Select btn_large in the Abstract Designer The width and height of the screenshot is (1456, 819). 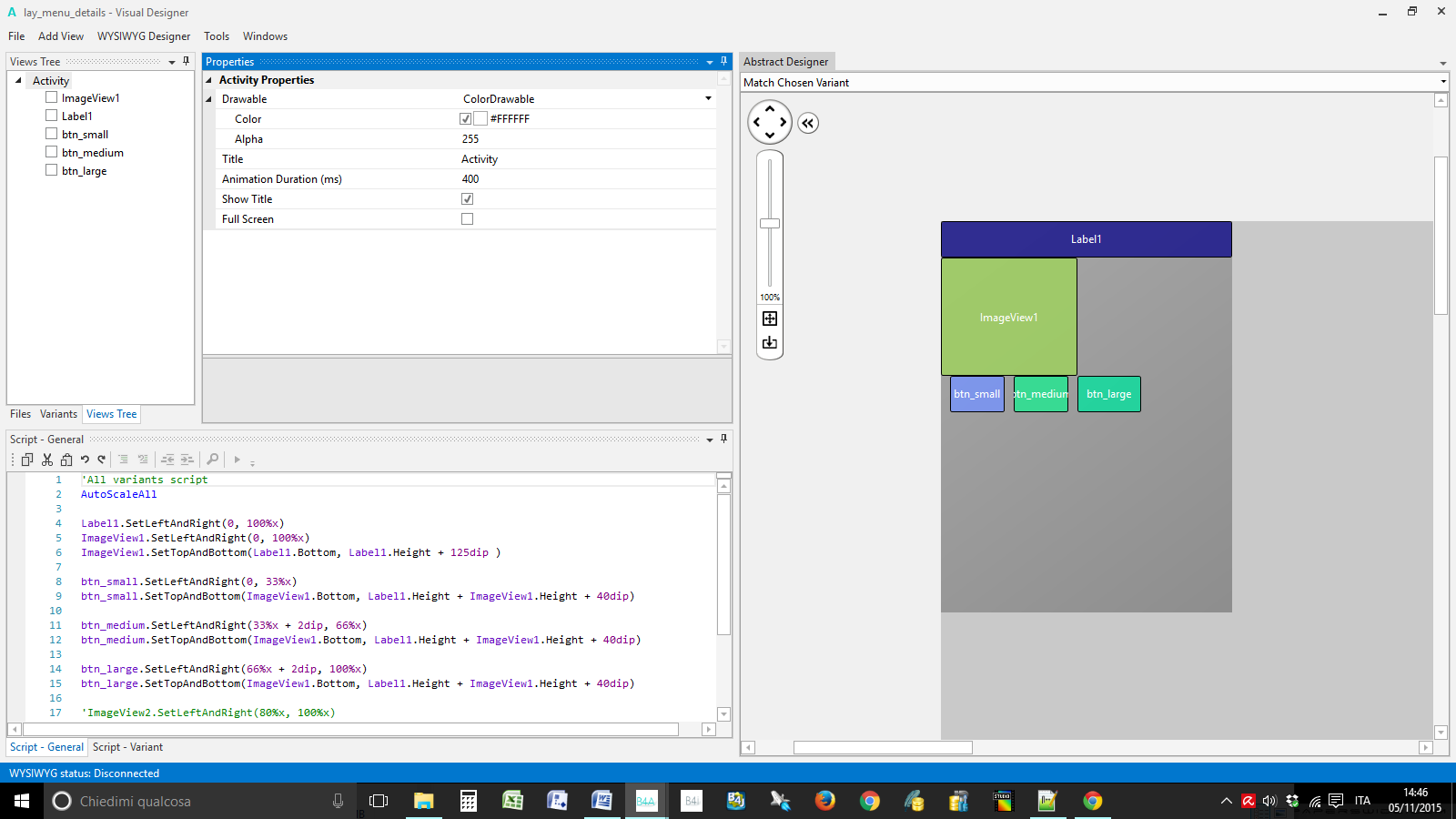1108,394
